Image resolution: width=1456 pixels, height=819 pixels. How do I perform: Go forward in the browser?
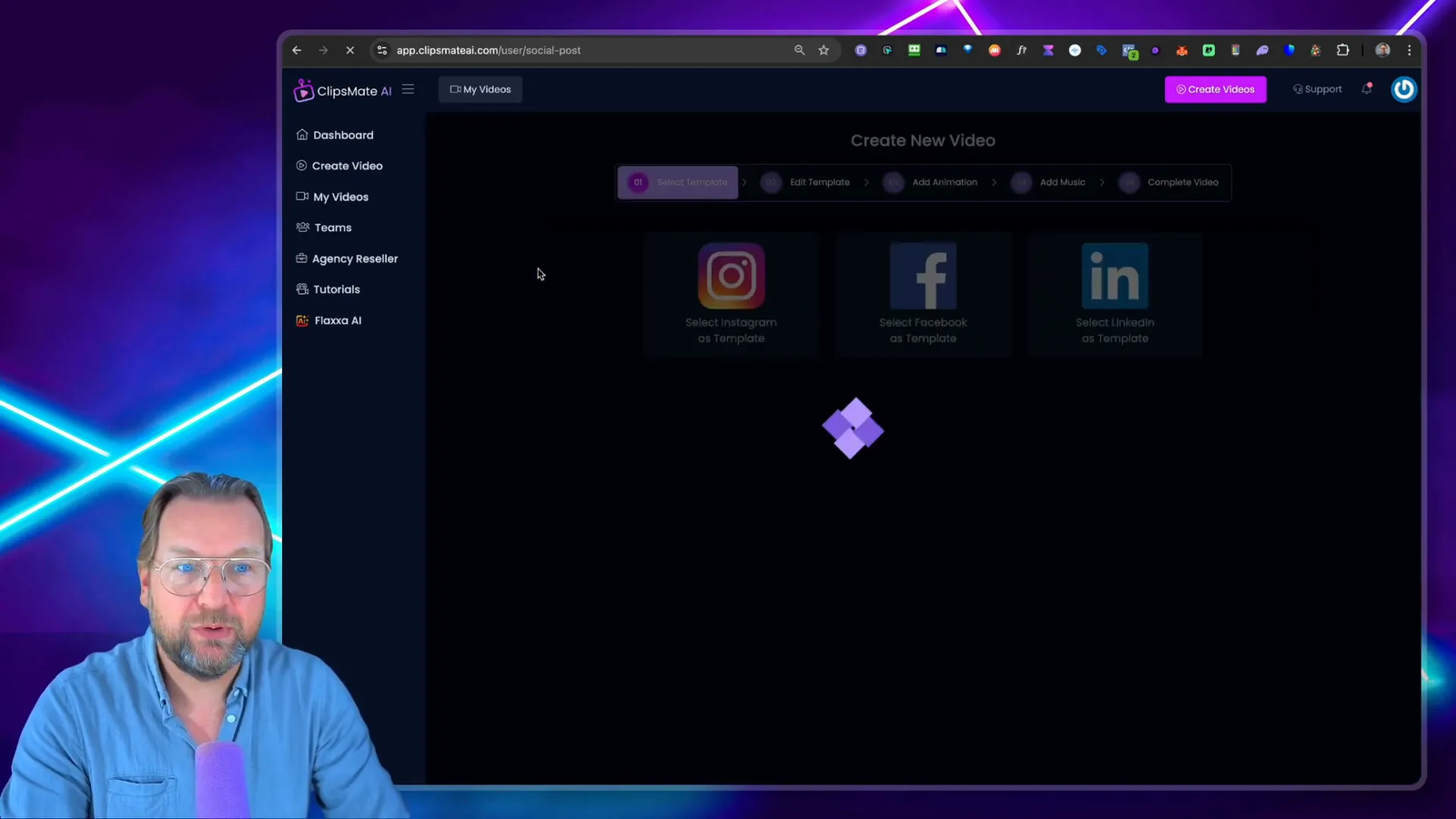[323, 50]
